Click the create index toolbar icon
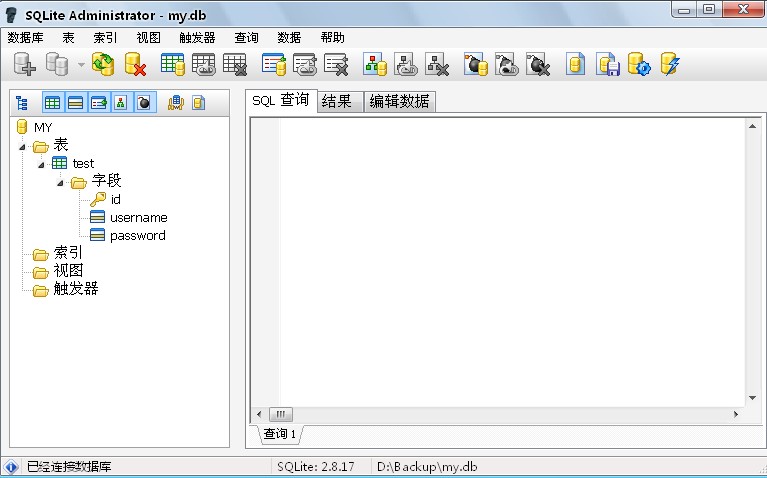The width and height of the screenshot is (767, 478). point(273,64)
